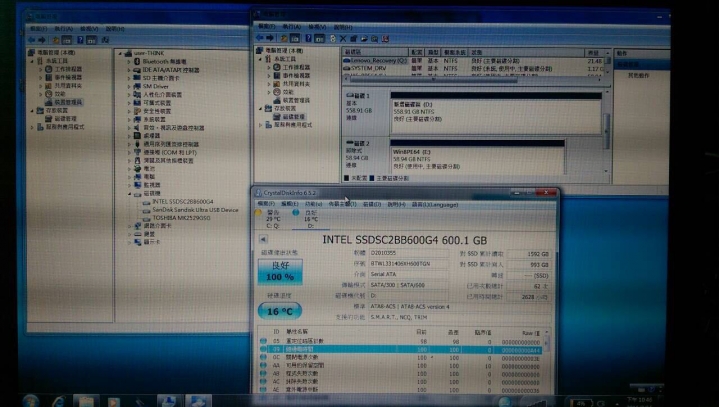Expand the (COM and LPT) ports node
The width and height of the screenshot is (720, 407).
click(129, 153)
